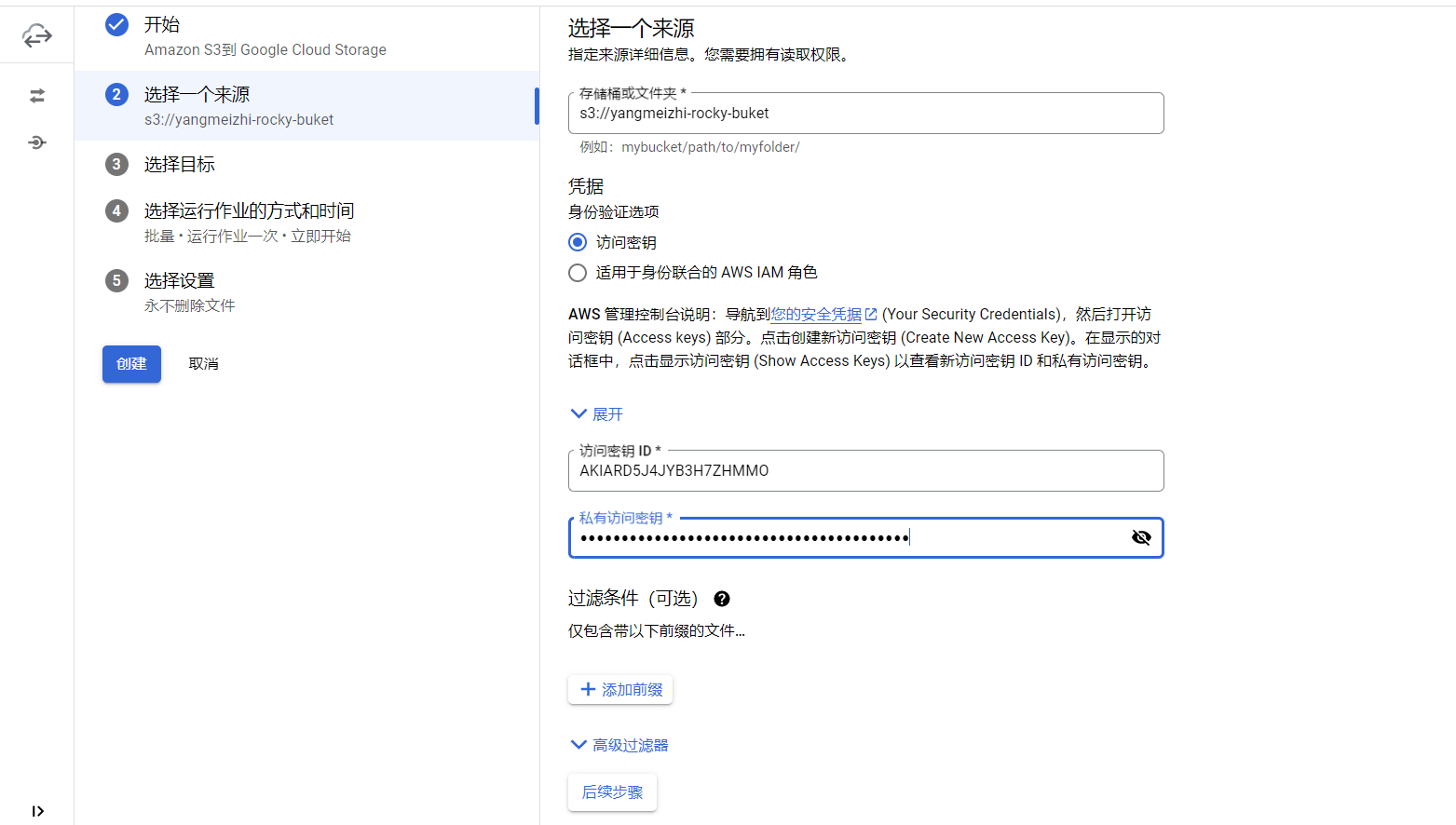
Task: Click the text 'Amazon S3到 Google Cloud Storage'
Action: (265, 49)
